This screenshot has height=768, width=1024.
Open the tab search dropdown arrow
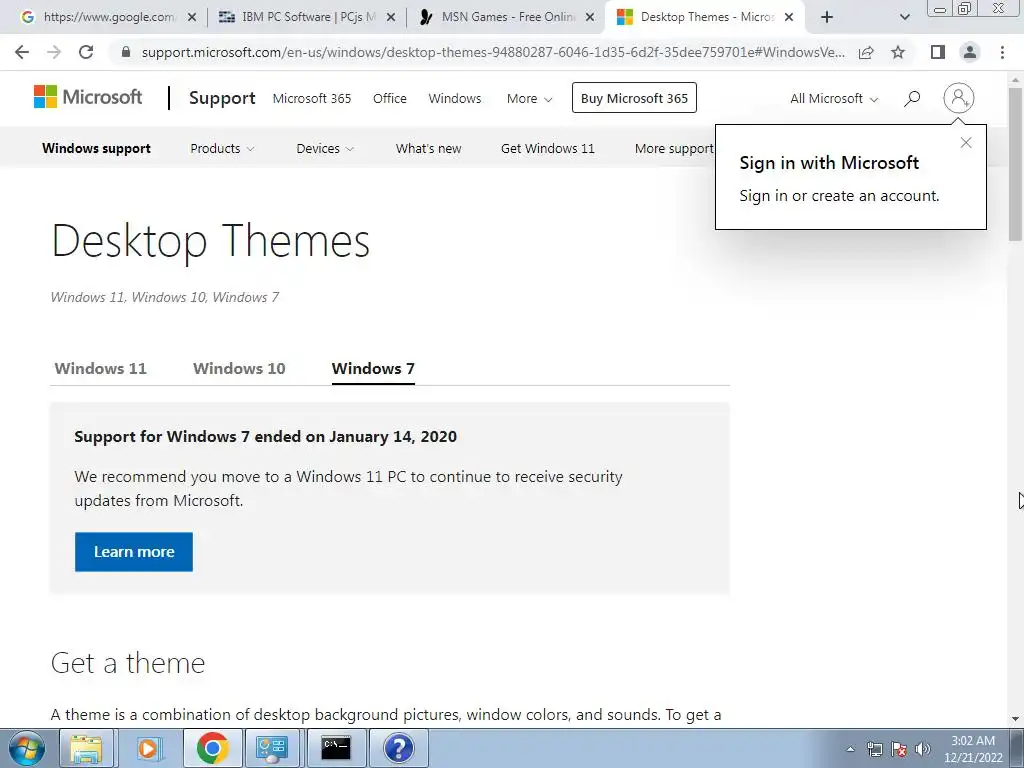pyautogui.click(x=904, y=18)
